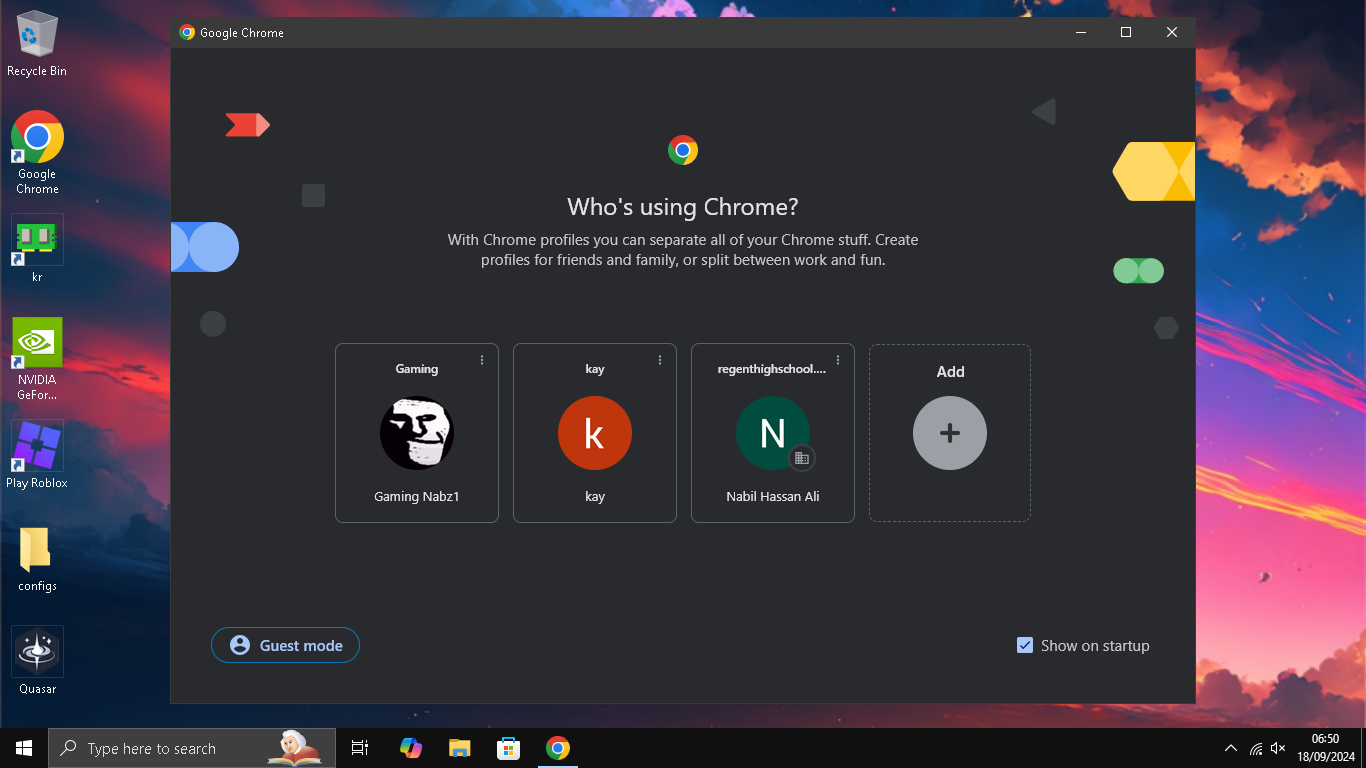Select the kr desktop shortcut

(x=37, y=248)
